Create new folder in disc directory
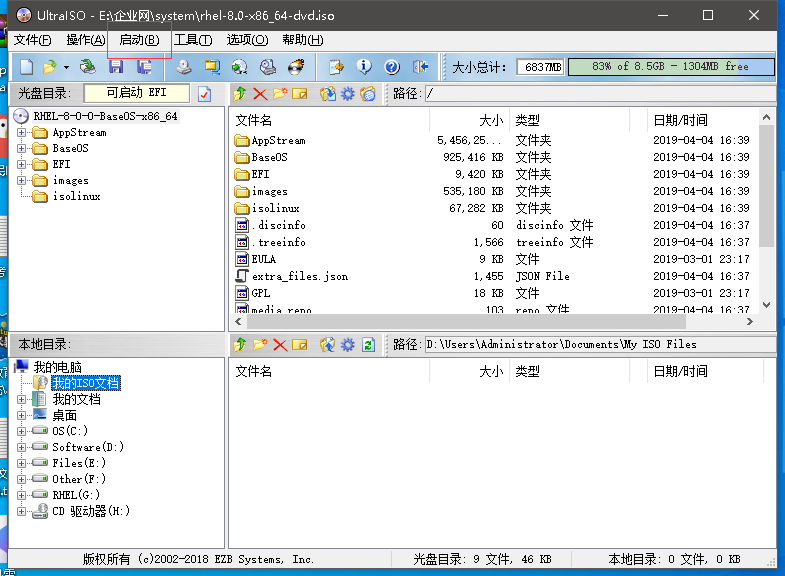785x576 pixels. pos(280,94)
